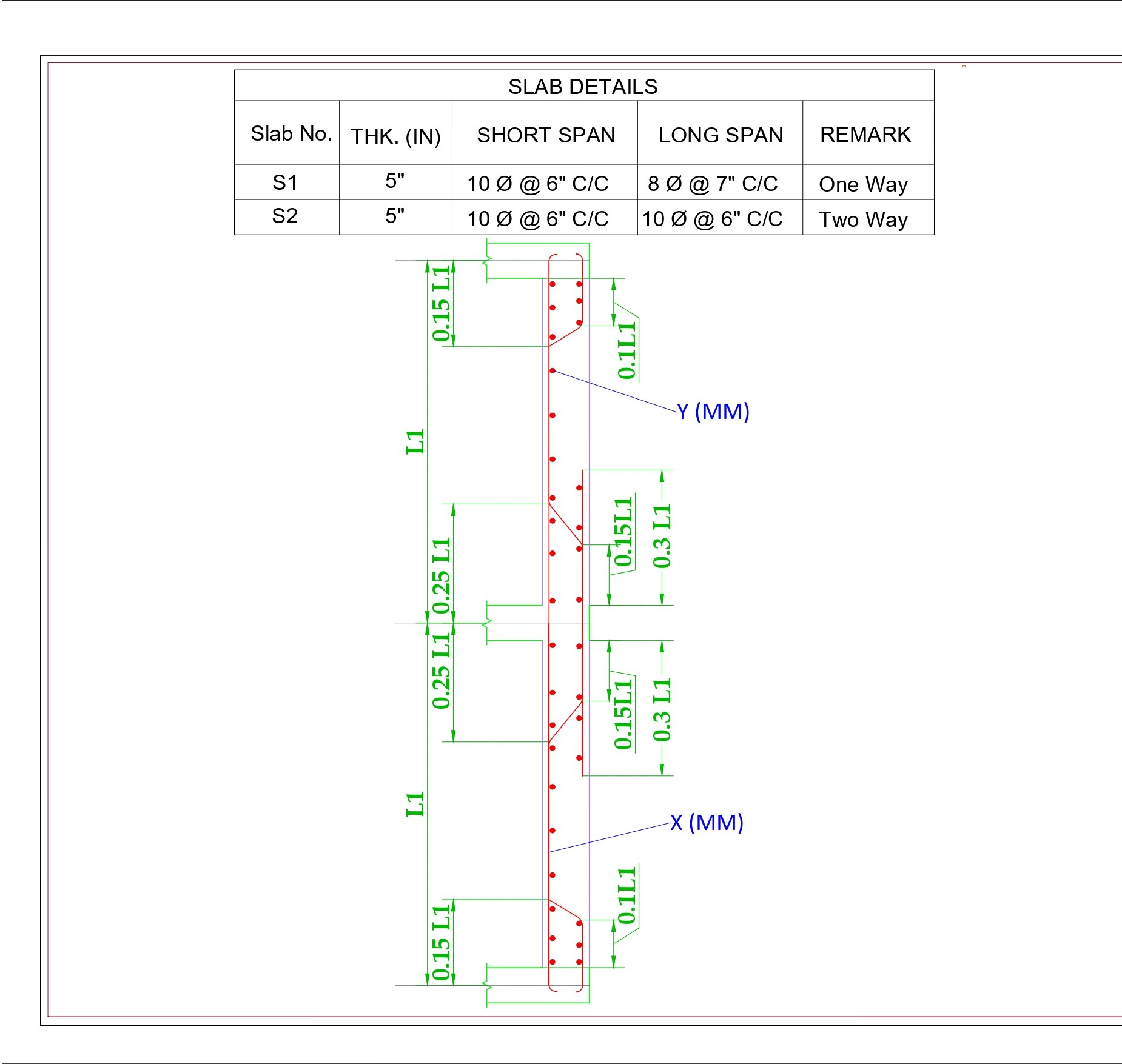This screenshot has height=1064, width=1122.
Task: Click the blue leader line for Y (MM)
Action: 614,391
